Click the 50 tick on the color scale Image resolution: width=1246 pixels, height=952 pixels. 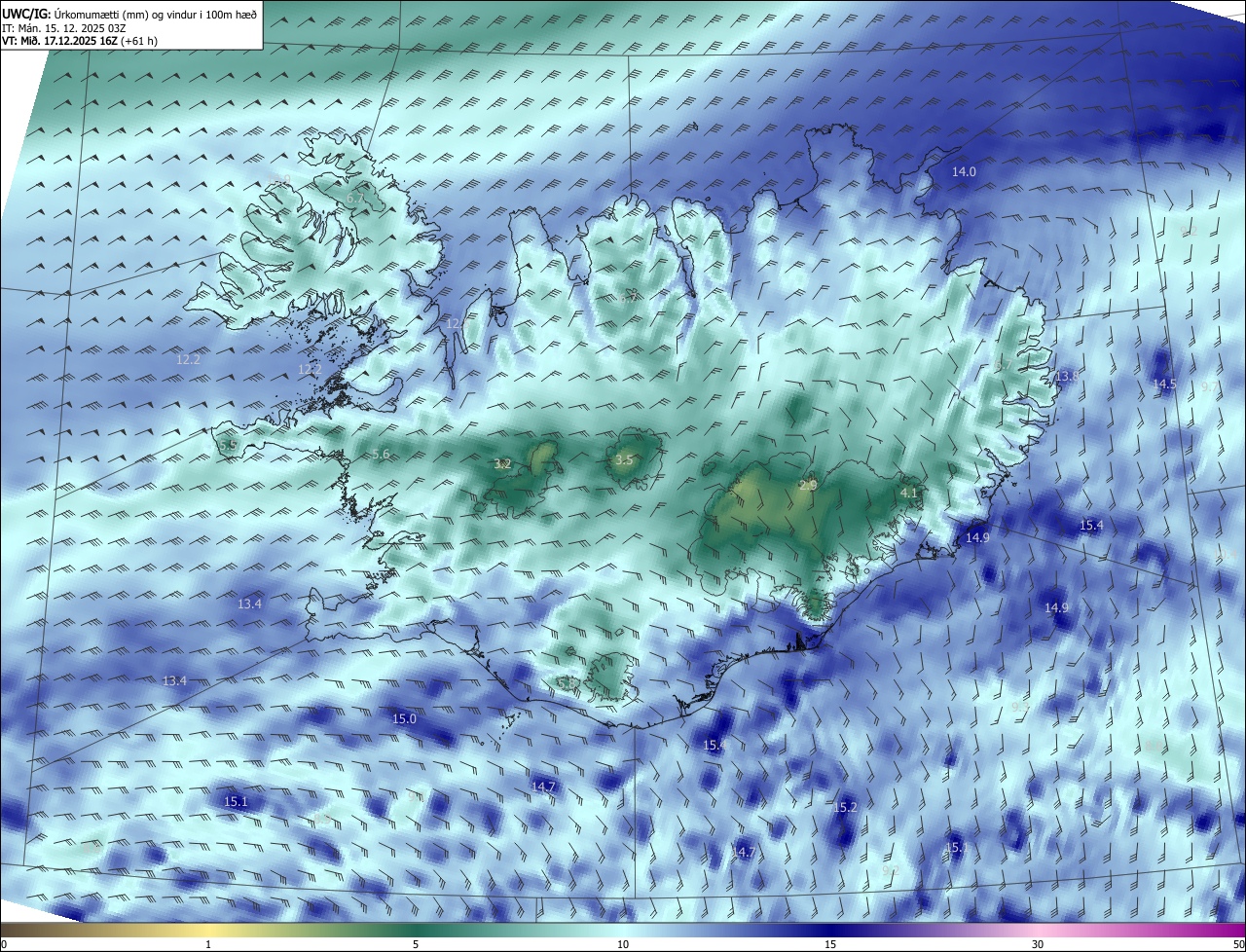[x=1238, y=944]
